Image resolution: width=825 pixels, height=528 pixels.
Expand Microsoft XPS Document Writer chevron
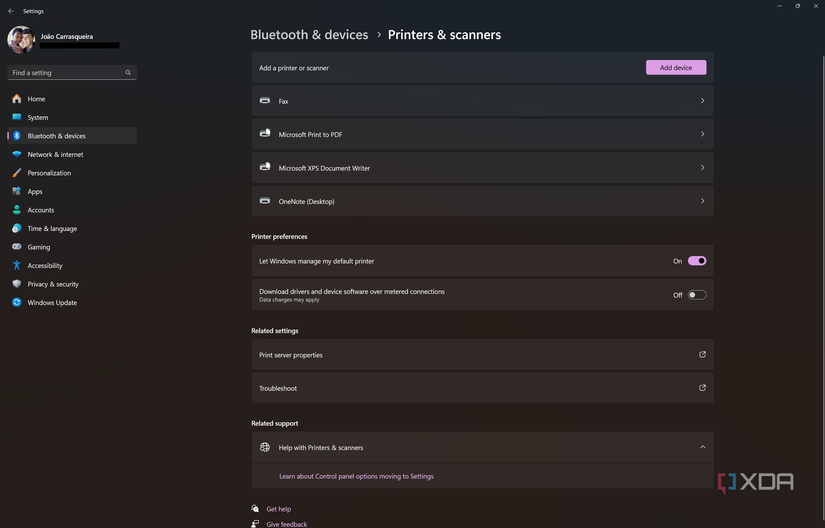tap(702, 168)
